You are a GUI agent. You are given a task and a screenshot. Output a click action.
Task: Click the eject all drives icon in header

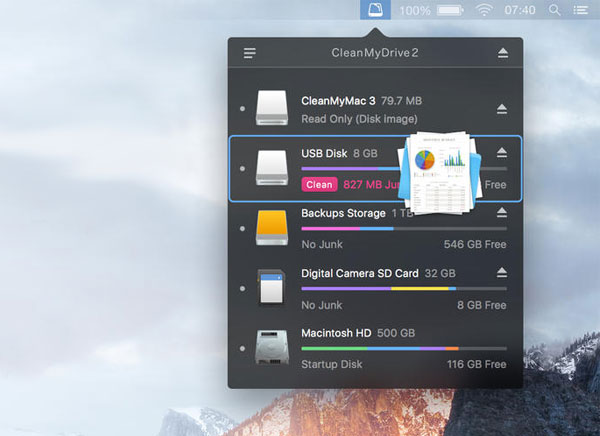(x=503, y=53)
